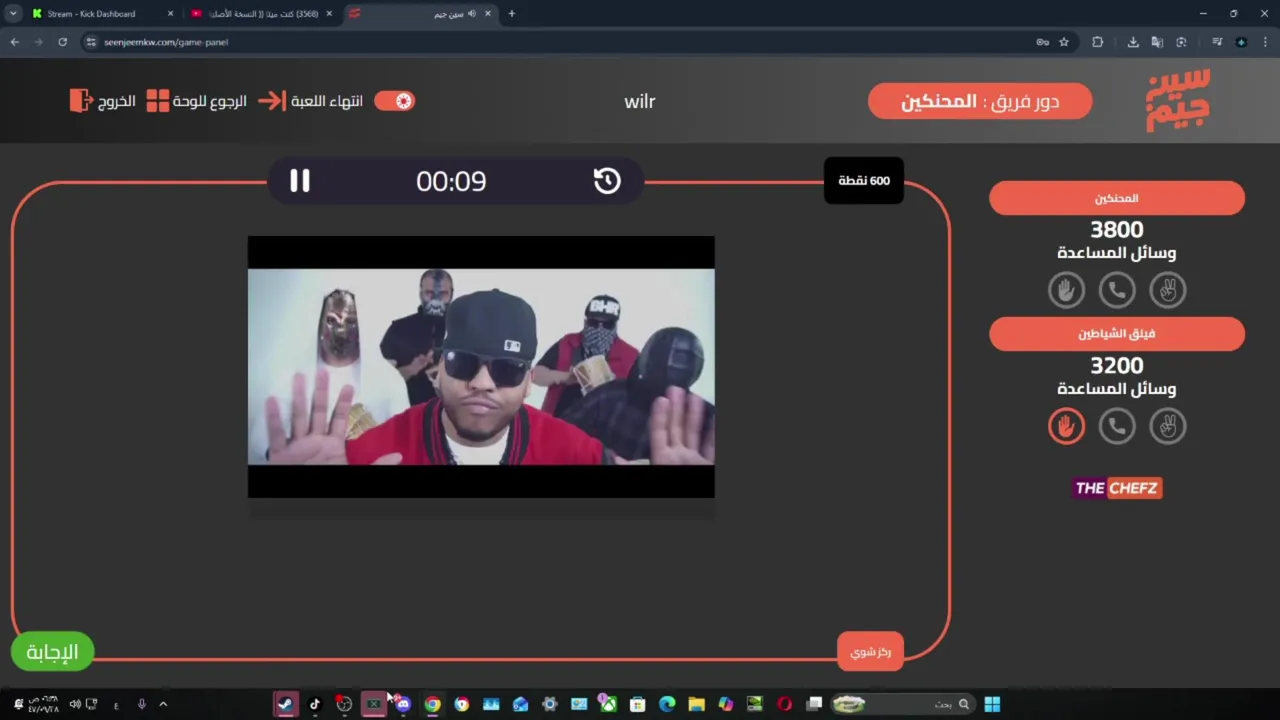Use فيلق الشياطين team's phone call lifeline

[1117, 426]
